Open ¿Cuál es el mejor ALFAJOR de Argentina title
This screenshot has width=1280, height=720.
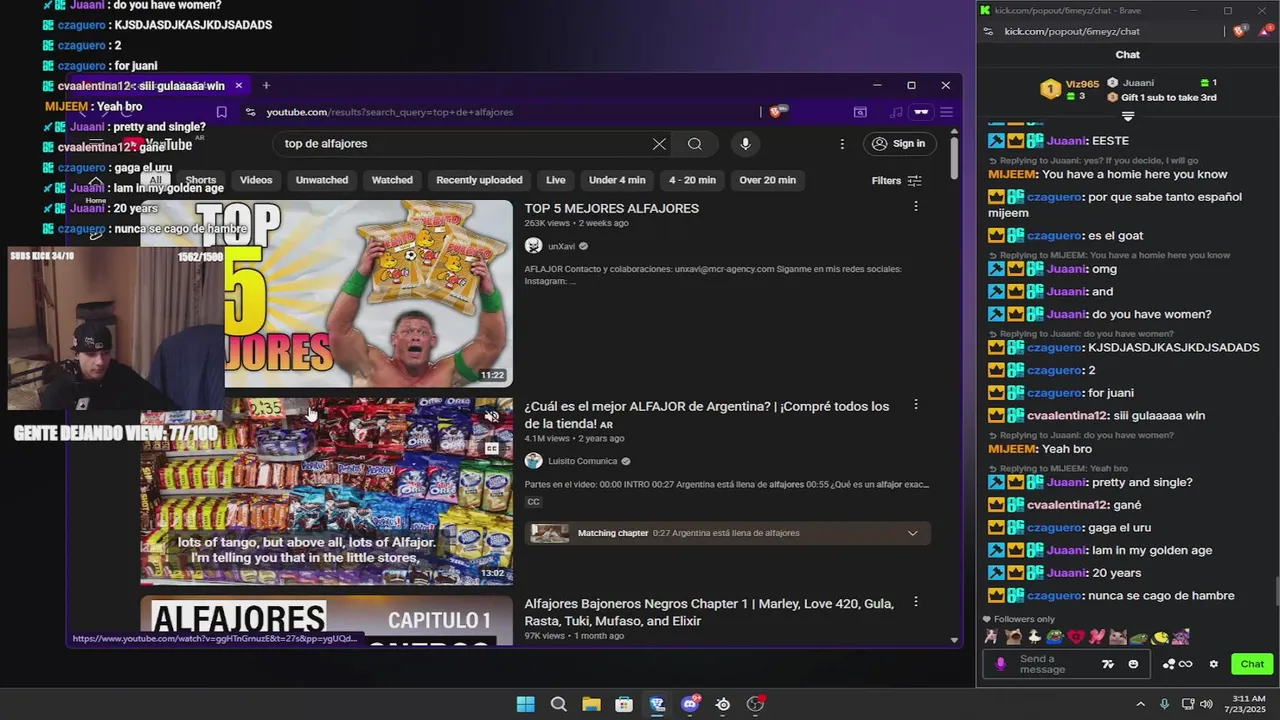point(707,415)
